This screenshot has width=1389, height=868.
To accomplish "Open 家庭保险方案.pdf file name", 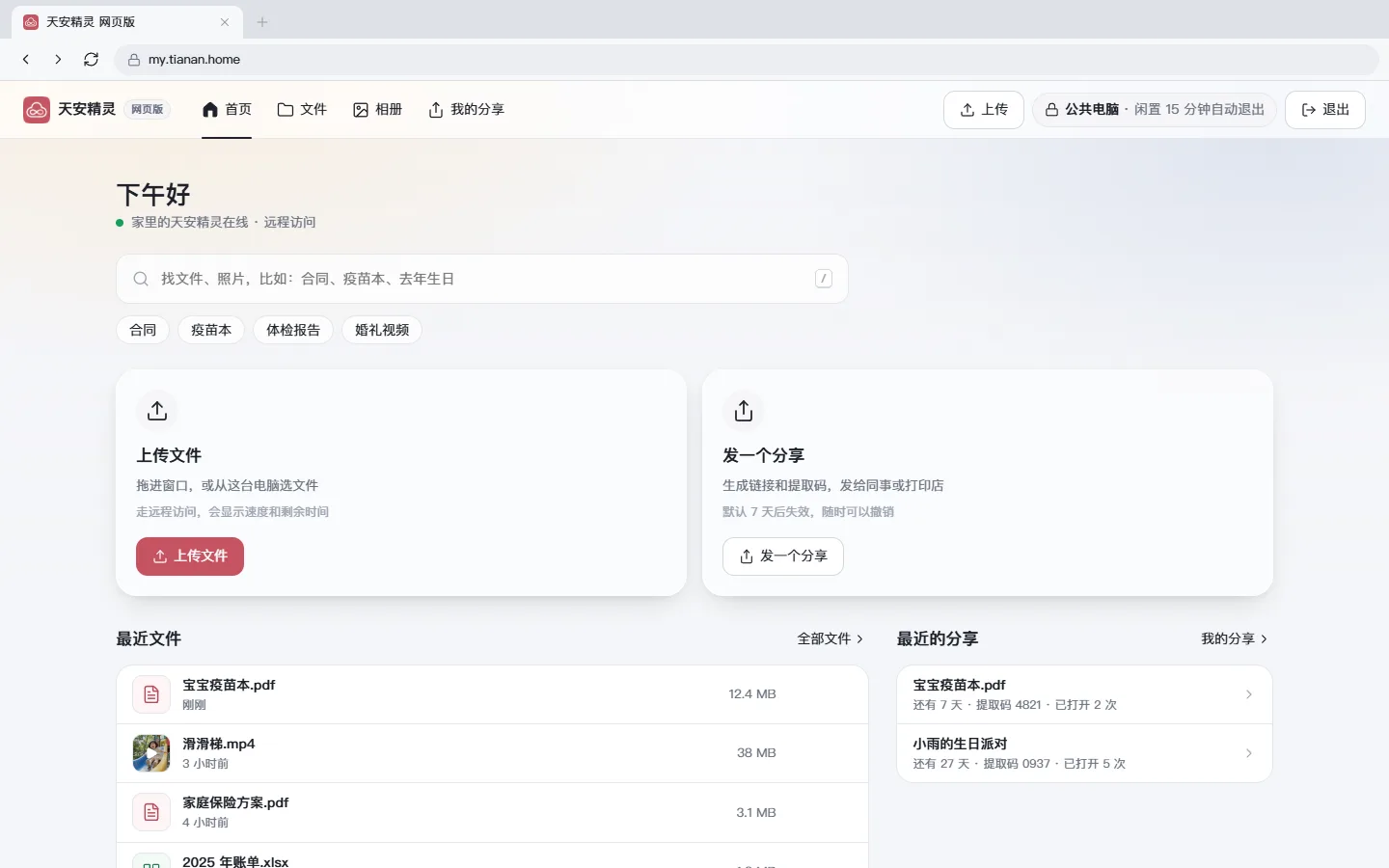I will (x=235, y=802).
